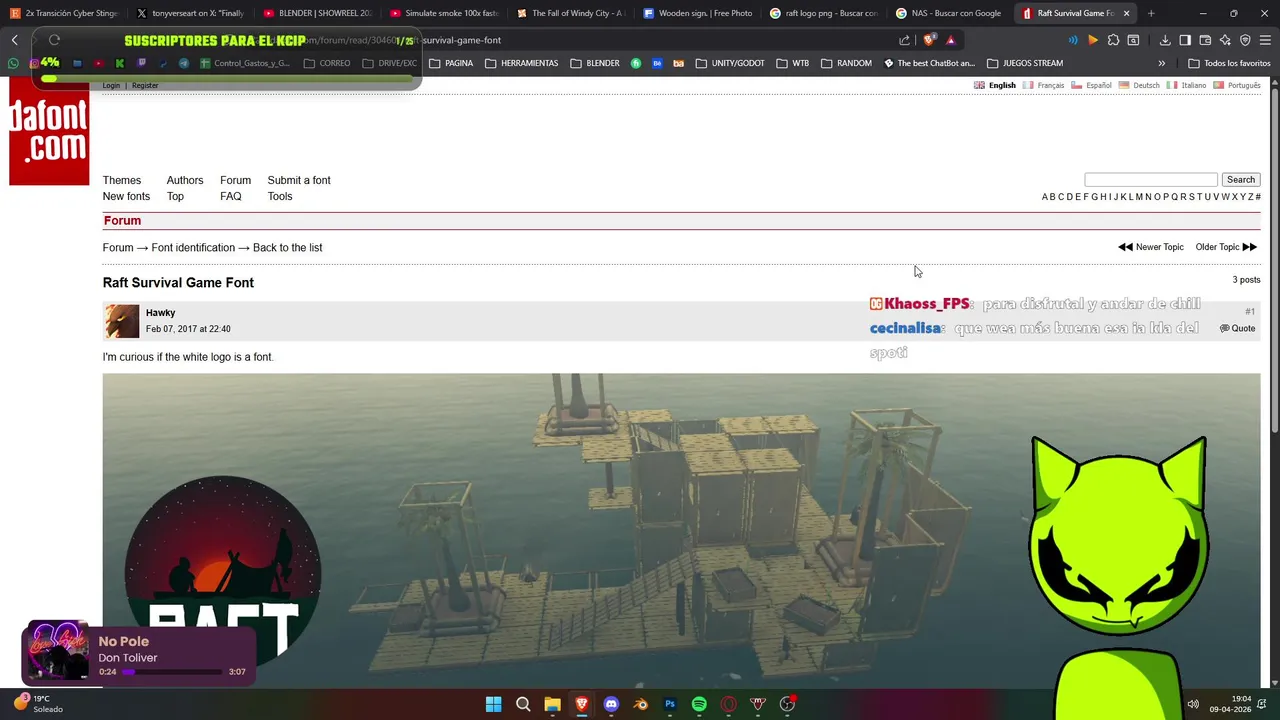1280x720 pixels.
Task: Open Spotify from the taskbar
Action: pyautogui.click(x=699, y=704)
